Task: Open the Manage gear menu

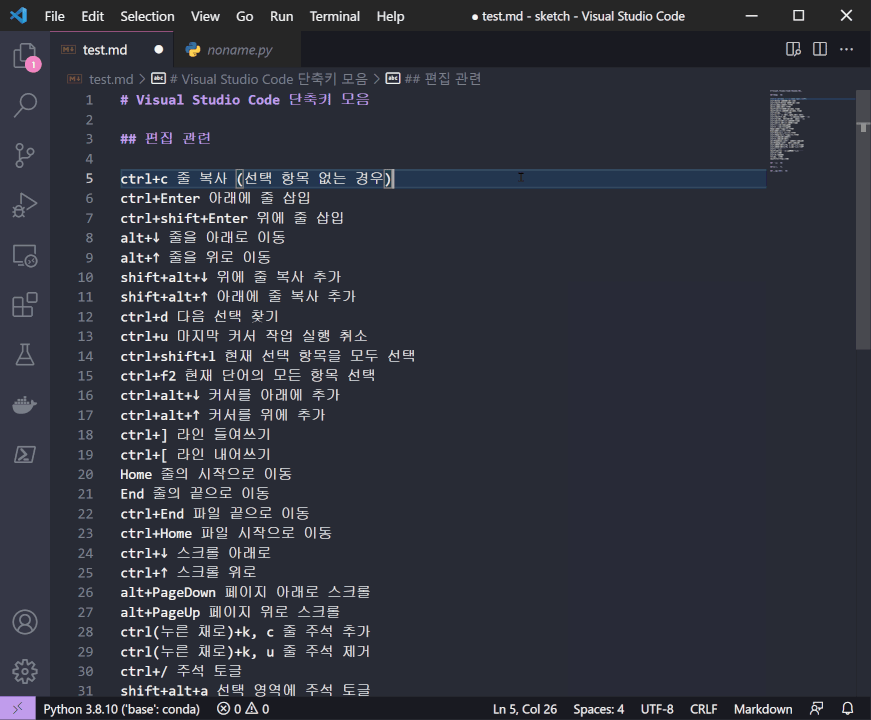Action: [x=25, y=671]
